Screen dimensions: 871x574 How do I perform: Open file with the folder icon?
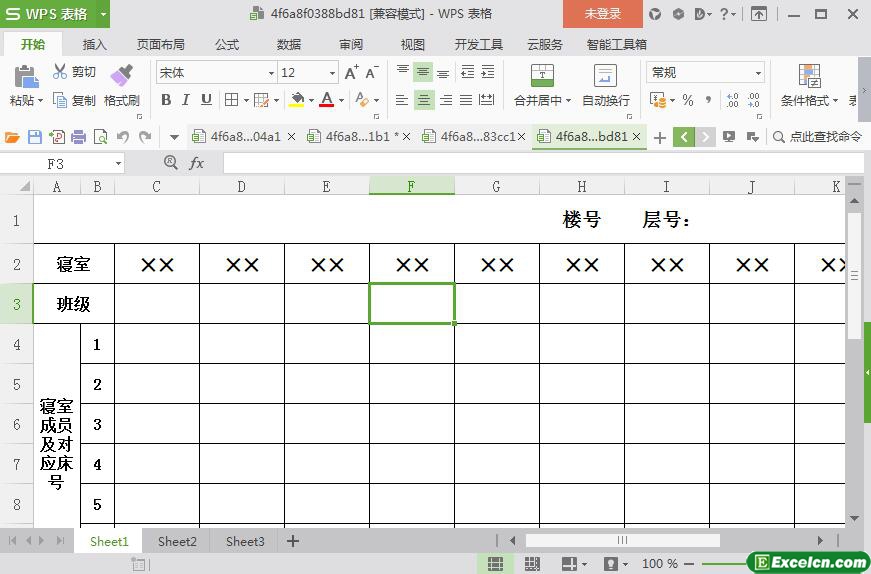(x=12, y=137)
